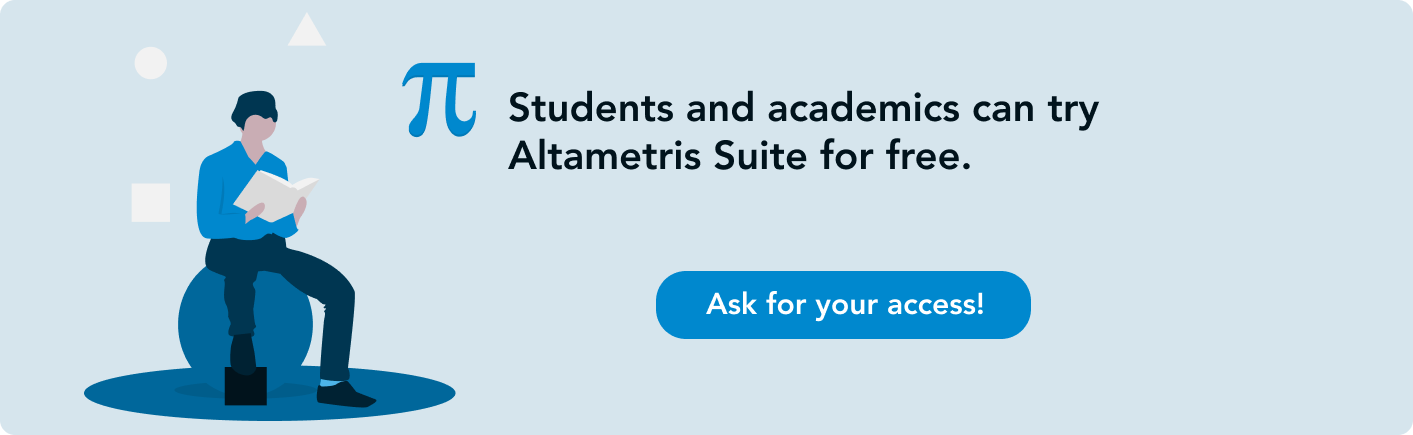This screenshot has height=435, width=1413.
Task: Click the white circle shape
Action: click(151, 63)
